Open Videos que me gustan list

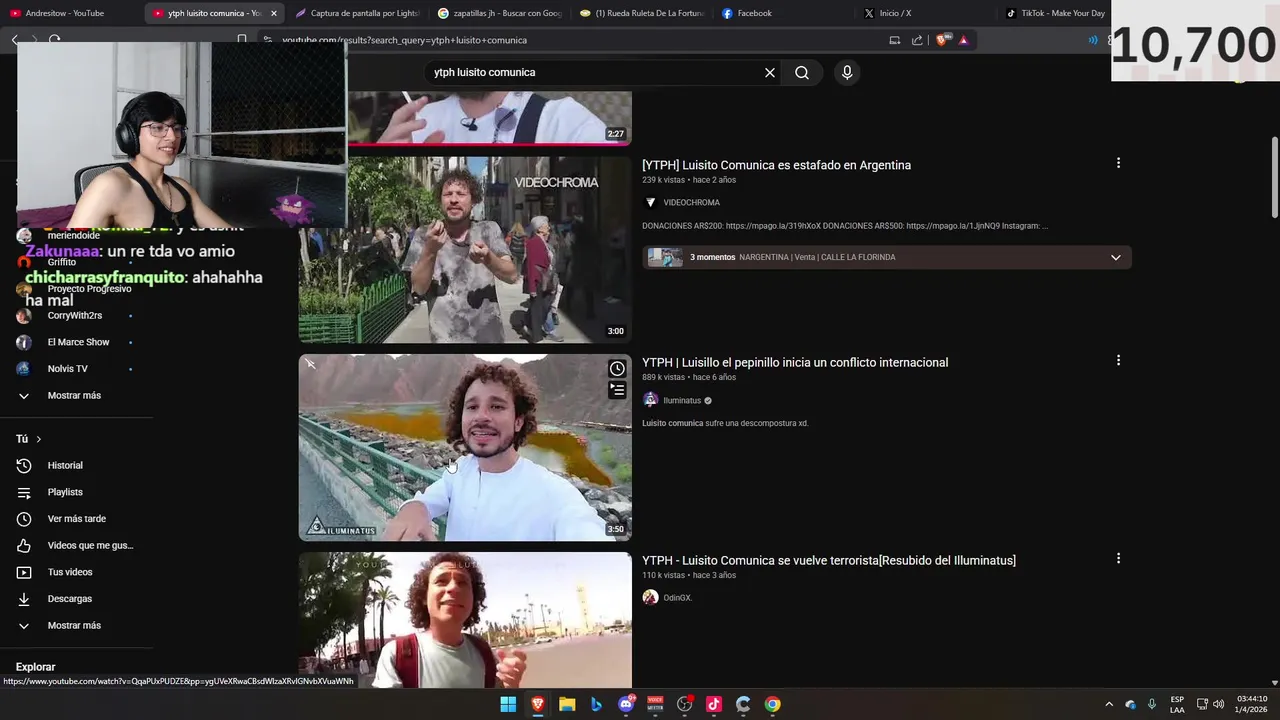click(x=90, y=545)
